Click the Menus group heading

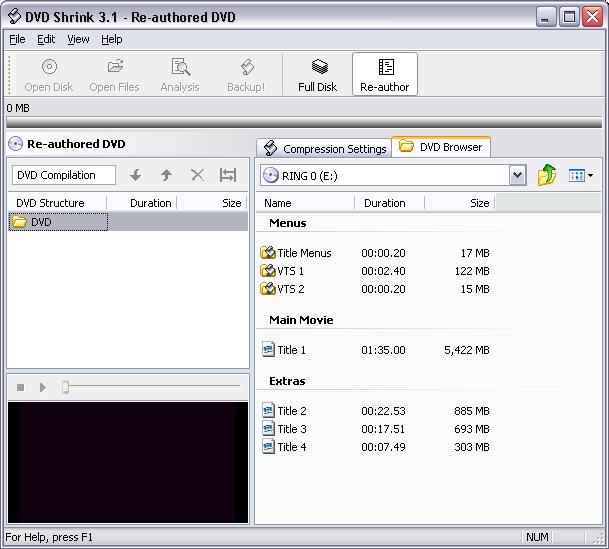[288, 223]
